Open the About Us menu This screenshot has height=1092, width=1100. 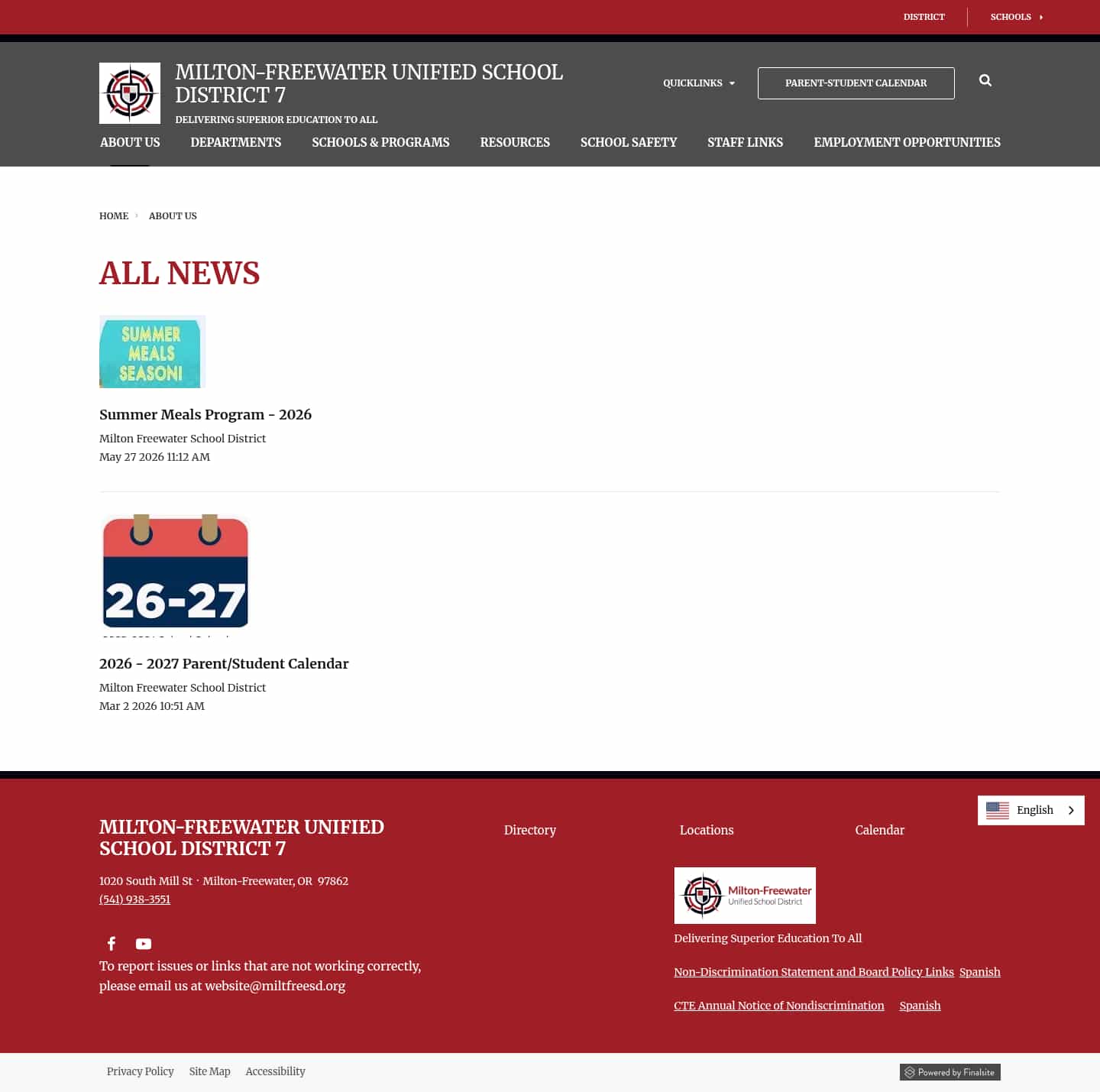[x=130, y=142]
